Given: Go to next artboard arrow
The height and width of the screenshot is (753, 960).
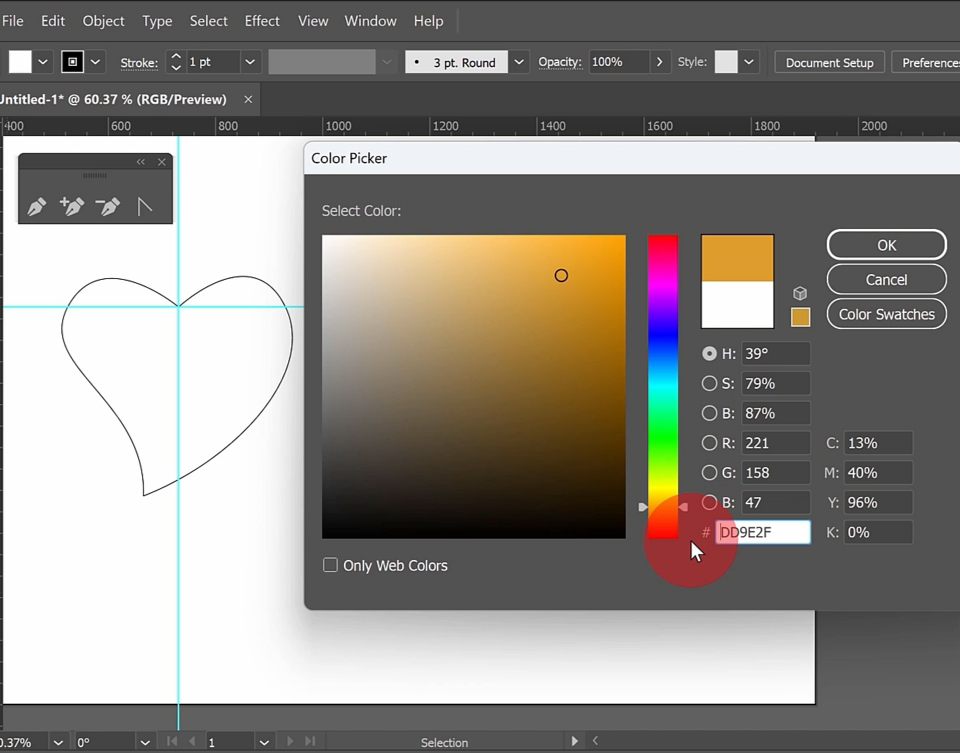Looking at the screenshot, I should 290,741.
